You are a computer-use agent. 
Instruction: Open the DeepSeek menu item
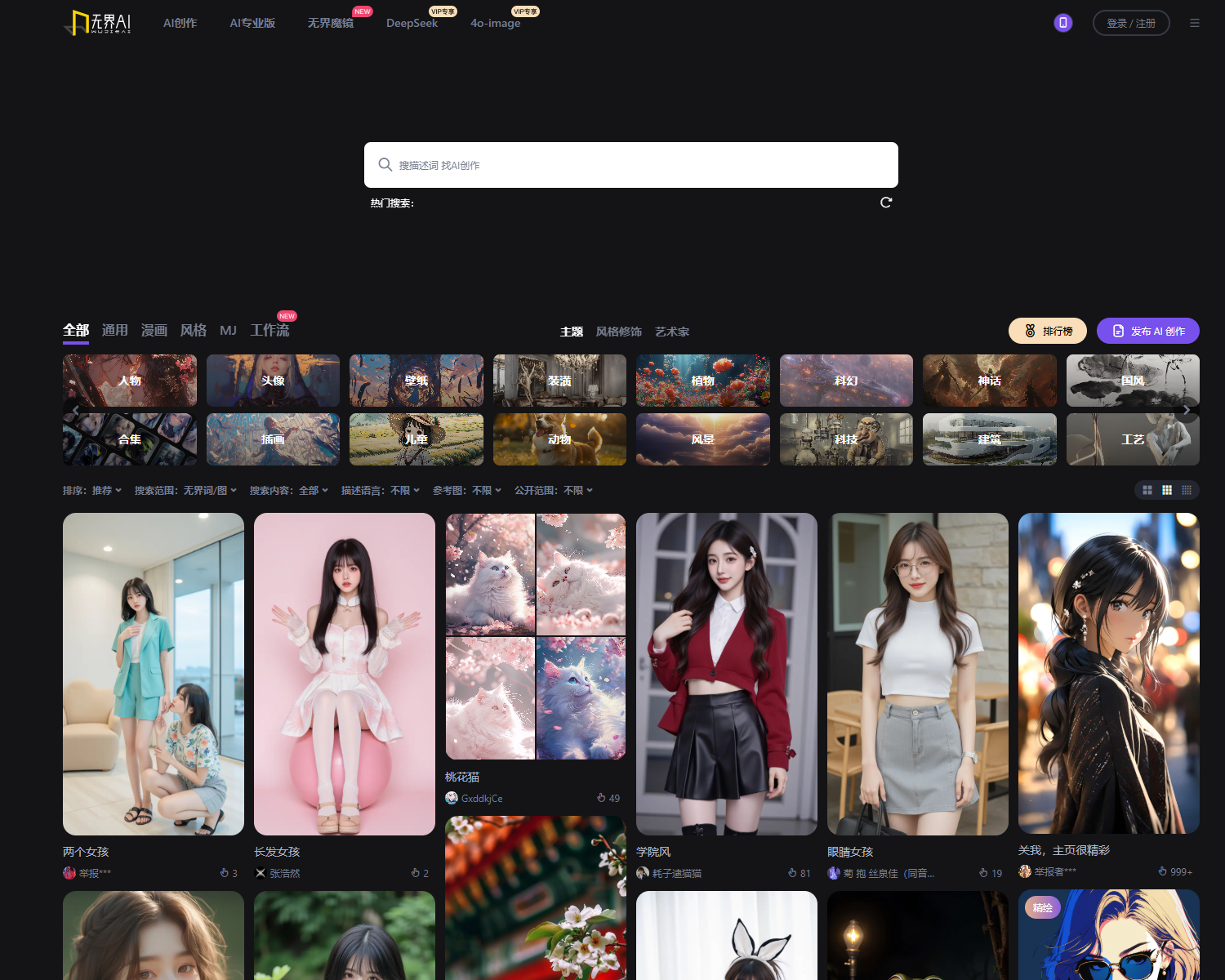[x=412, y=23]
